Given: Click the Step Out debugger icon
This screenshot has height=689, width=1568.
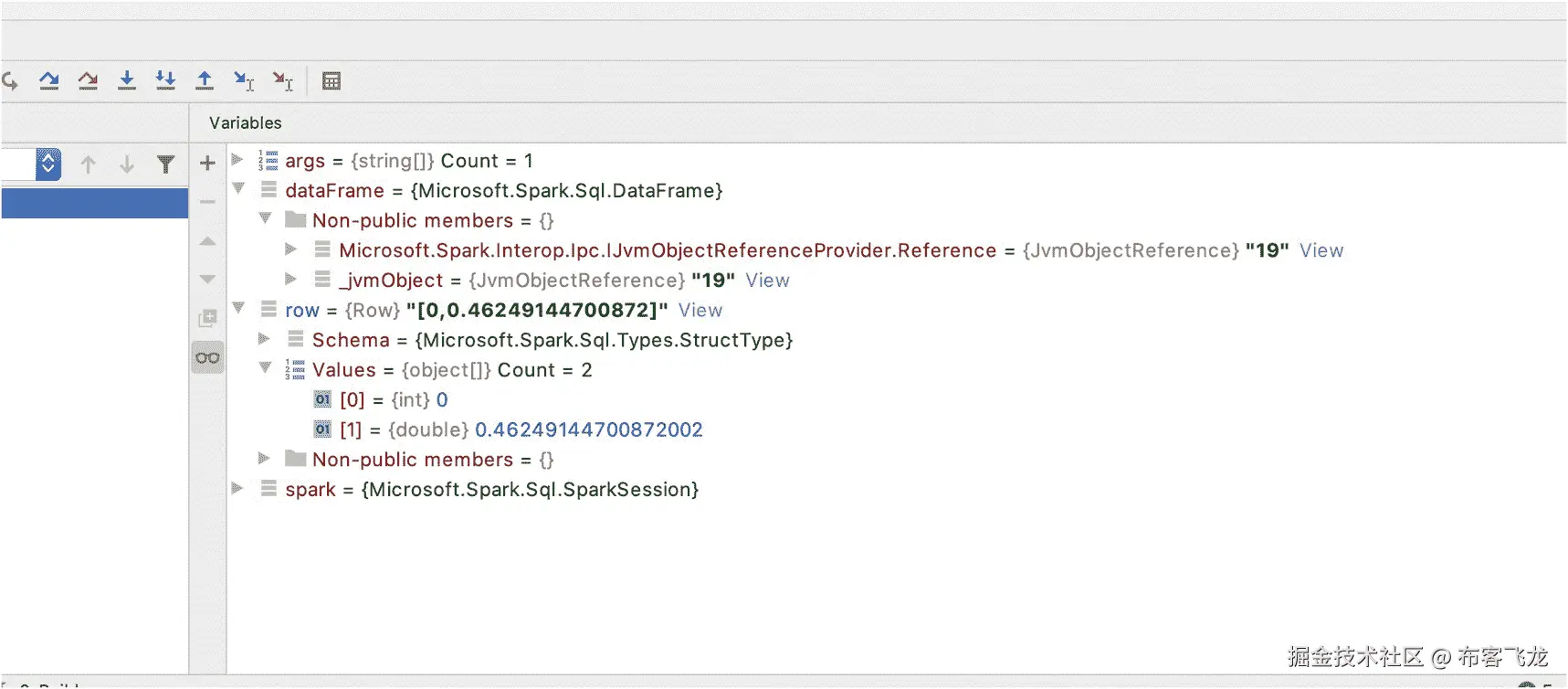Looking at the screenshot, I should 205,81.
